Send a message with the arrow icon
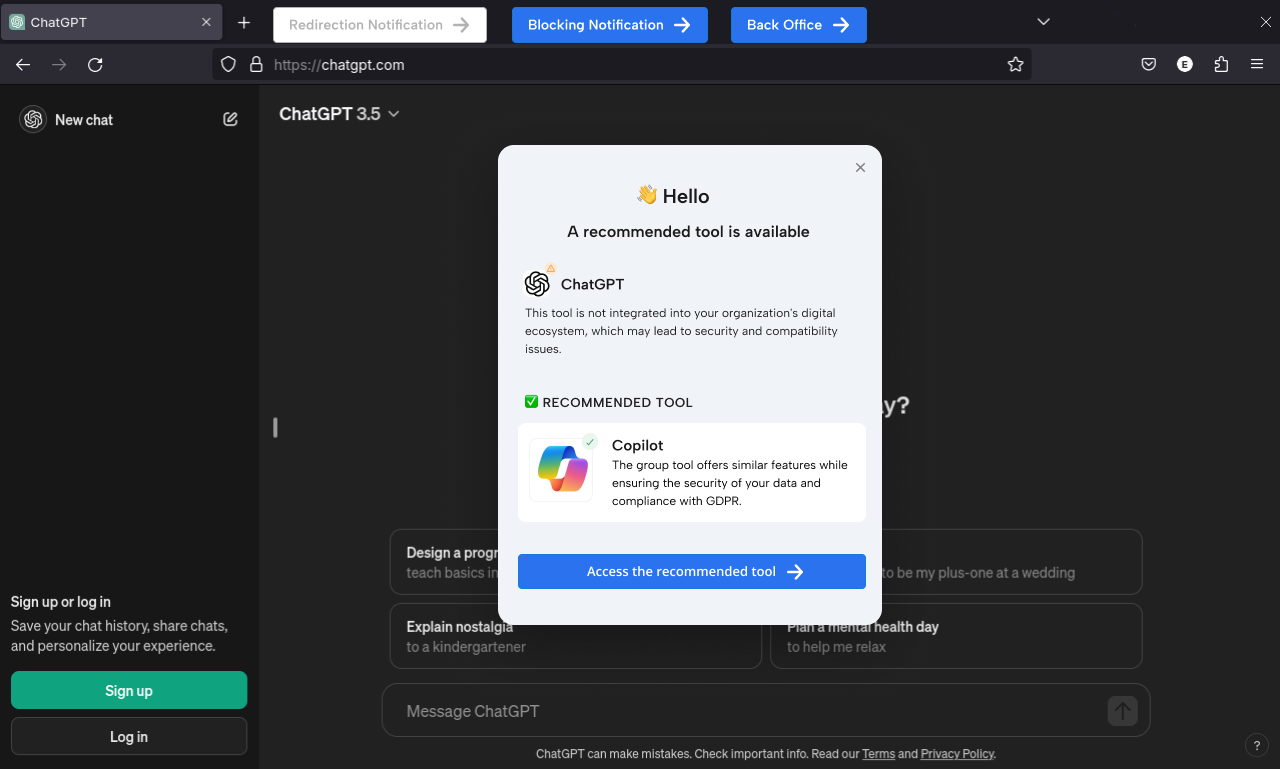Viewport: 1280px width, 769px height. click(1122, 711)
